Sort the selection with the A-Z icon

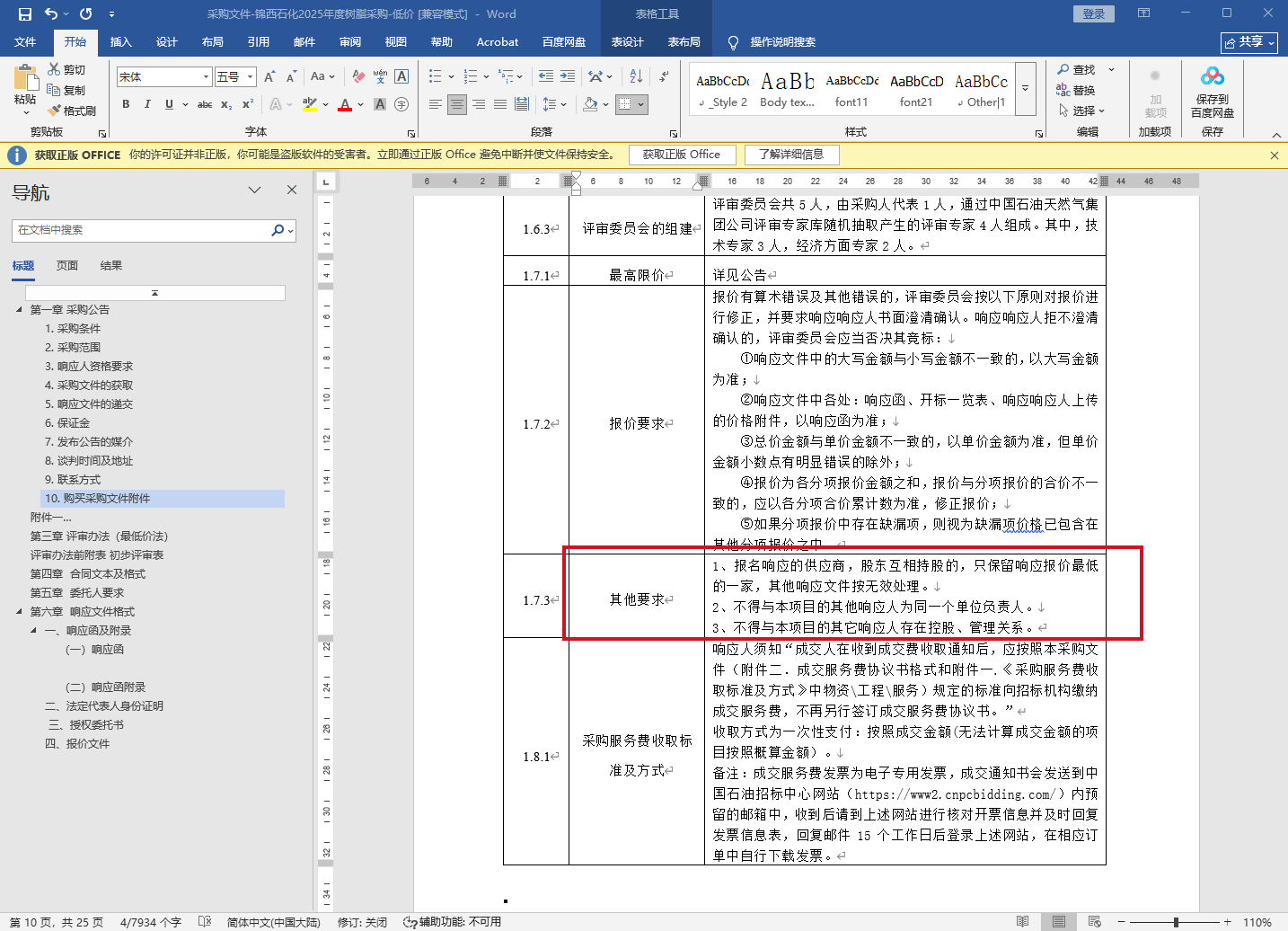[x=637, y=76]
